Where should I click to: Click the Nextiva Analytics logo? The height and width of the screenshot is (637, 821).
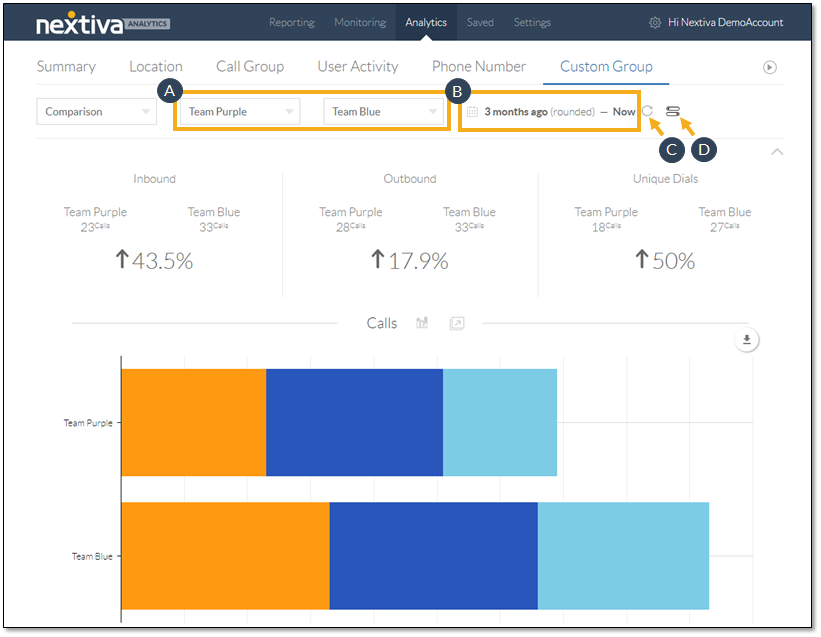click(103, 24)
